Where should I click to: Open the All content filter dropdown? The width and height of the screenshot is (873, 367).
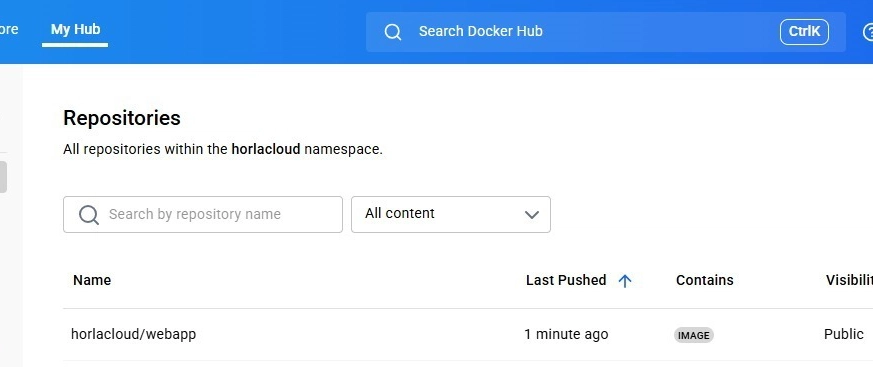pos(450,214)
